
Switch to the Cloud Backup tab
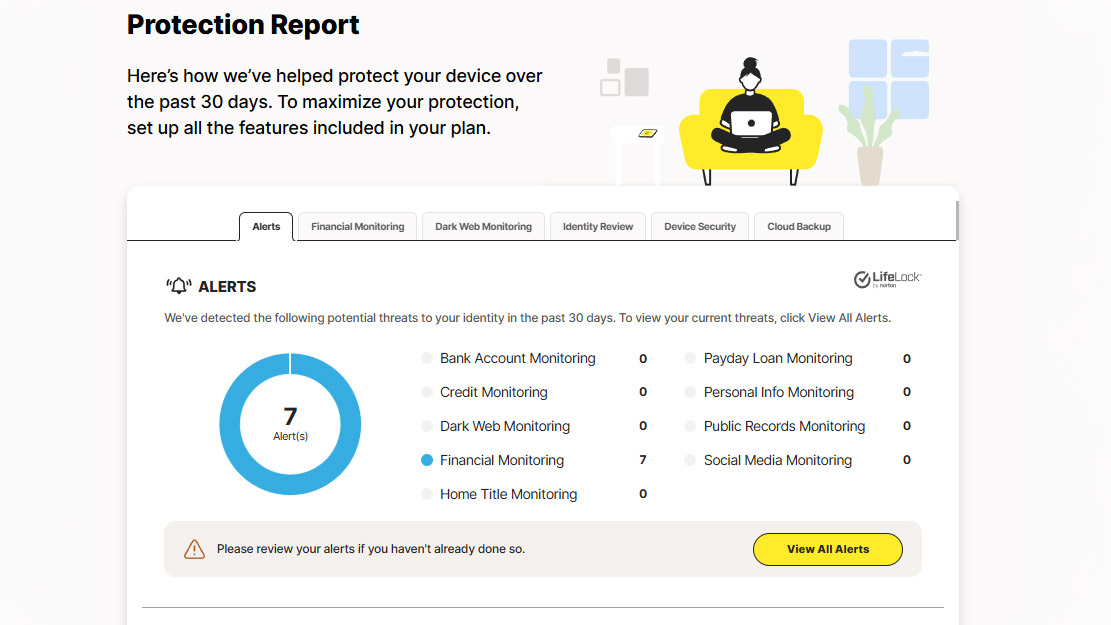799,227
